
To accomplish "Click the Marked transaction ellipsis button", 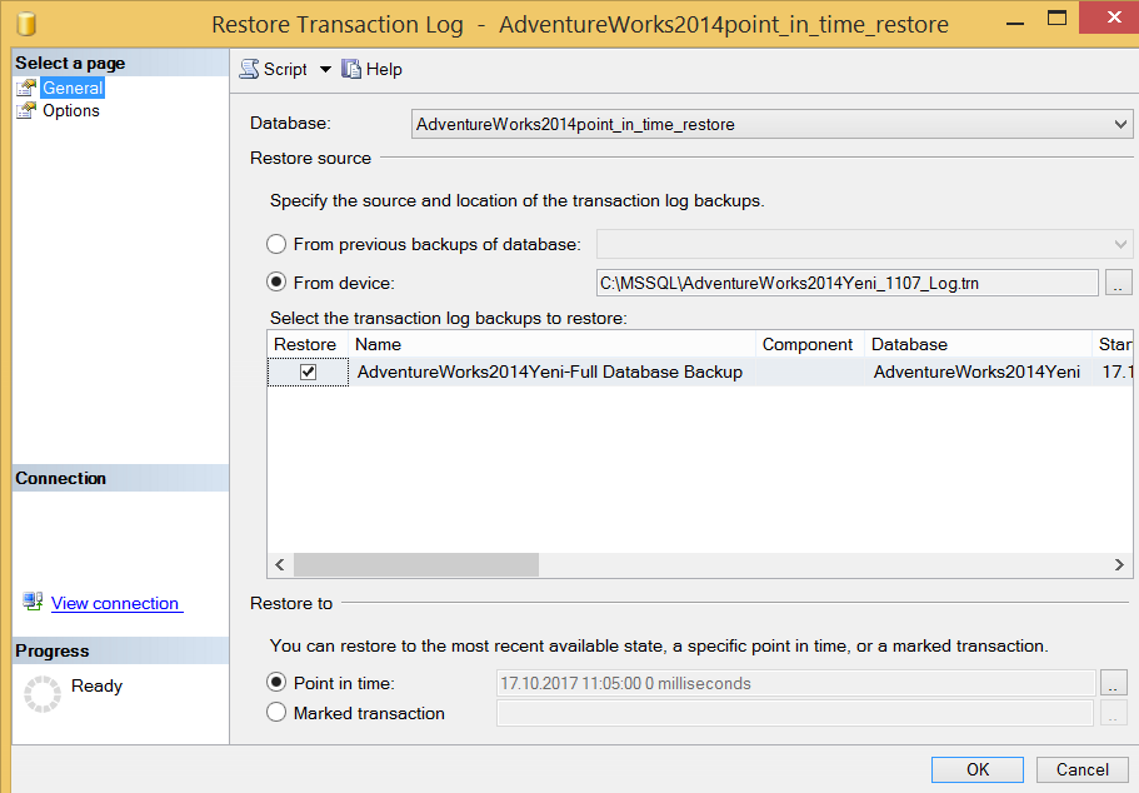I will point(1114,713).
